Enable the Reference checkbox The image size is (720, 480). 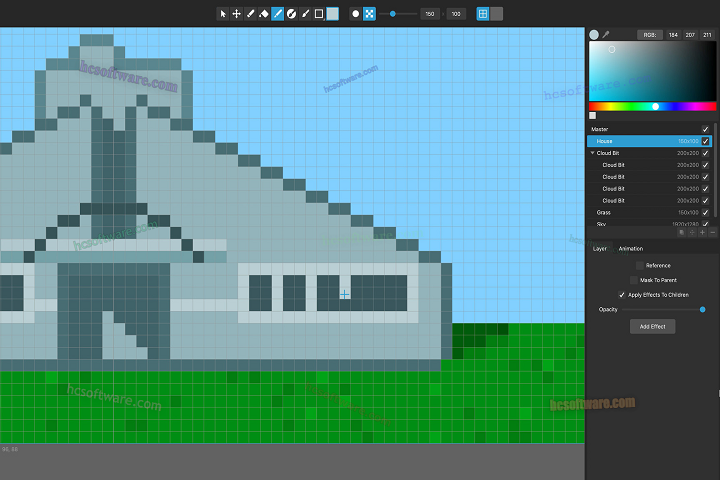[x=640, y=265]
